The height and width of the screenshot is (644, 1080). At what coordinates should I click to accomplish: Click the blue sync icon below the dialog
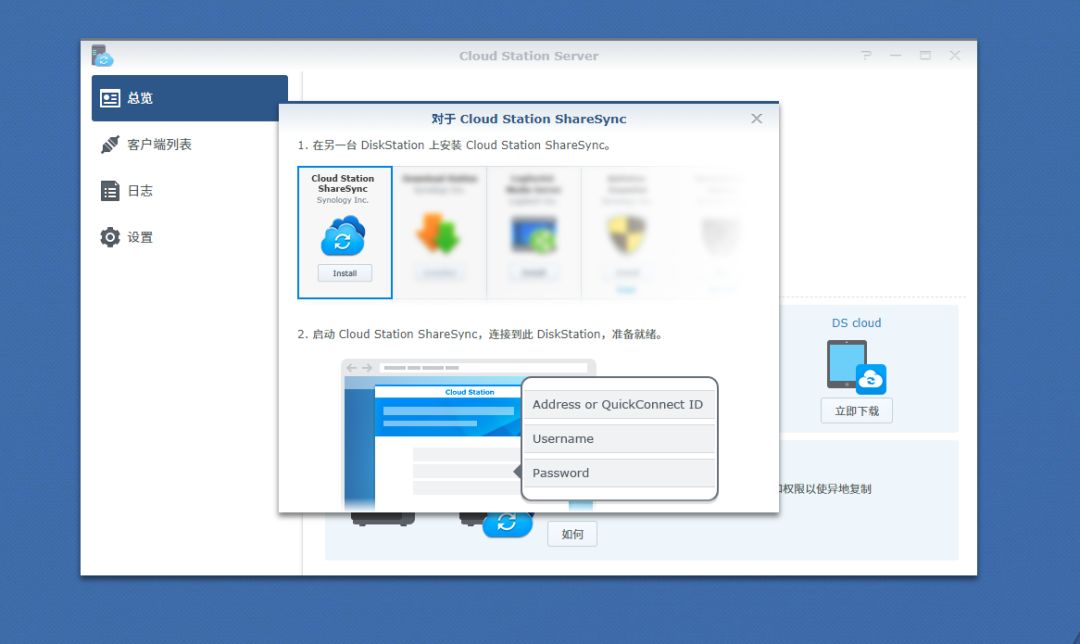(x=507, y=523)
